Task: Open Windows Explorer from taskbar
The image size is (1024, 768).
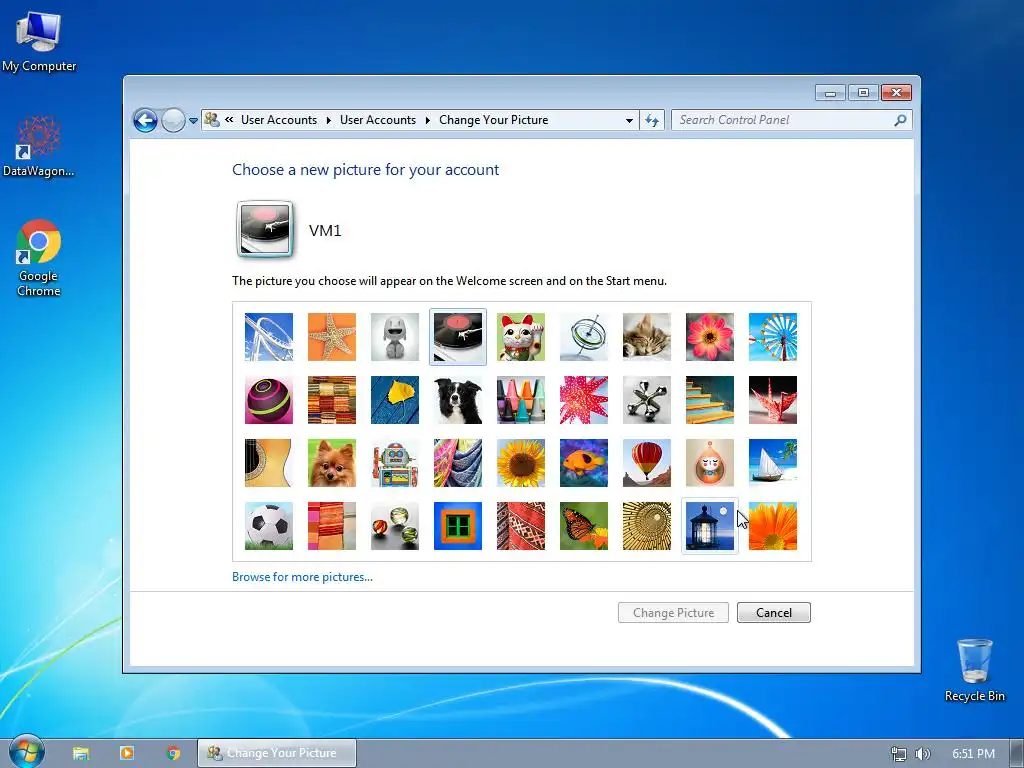Action: point(81,754)
